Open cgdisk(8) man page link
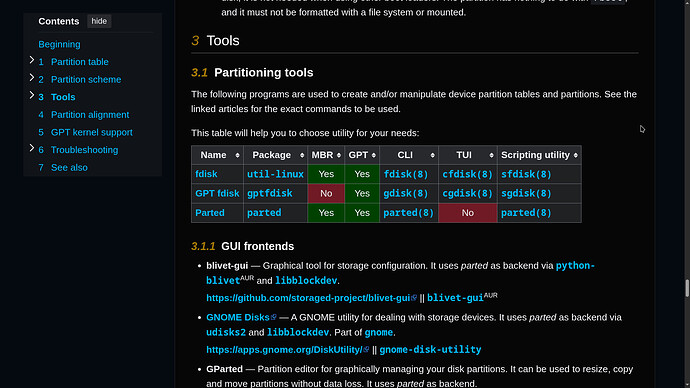The width and height of the screenshot is (690, 388). [467, 194]
